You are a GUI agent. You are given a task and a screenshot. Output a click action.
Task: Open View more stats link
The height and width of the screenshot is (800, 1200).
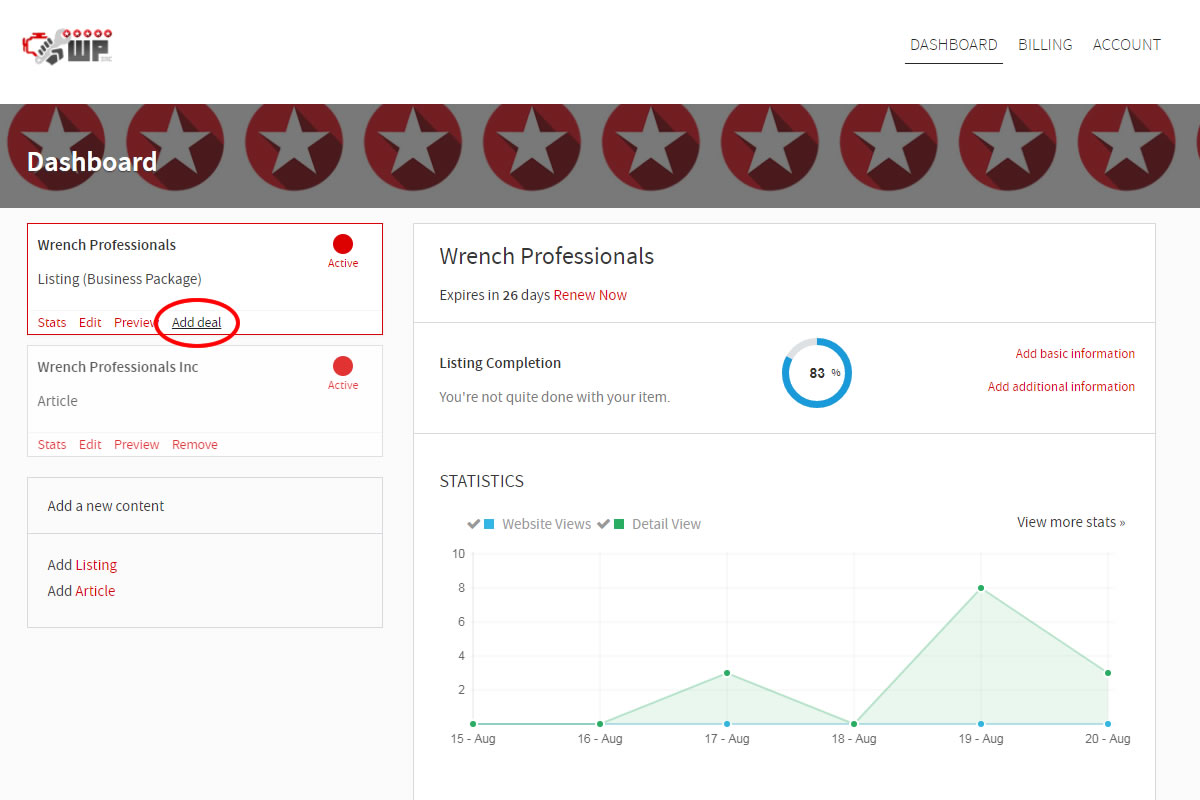point(1071,522)
